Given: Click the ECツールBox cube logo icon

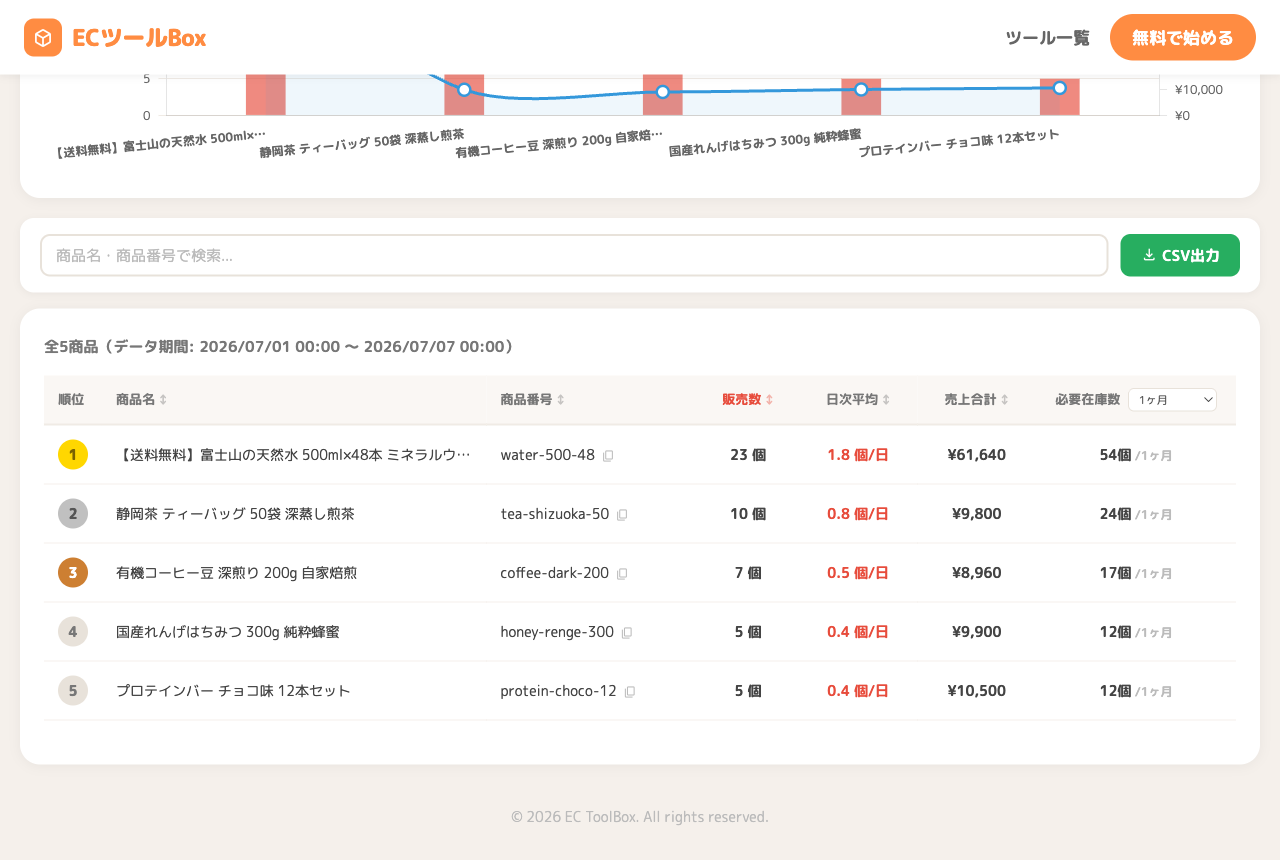Looking at the screenshot, I should 43,38.
